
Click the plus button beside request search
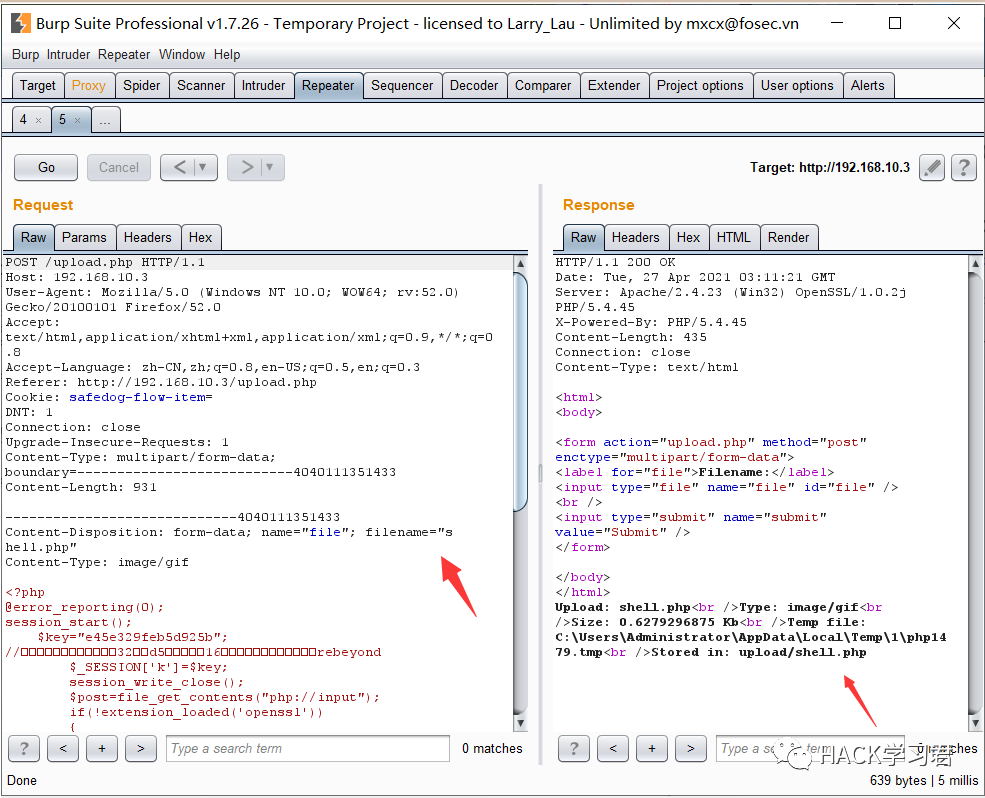(102, 748)
